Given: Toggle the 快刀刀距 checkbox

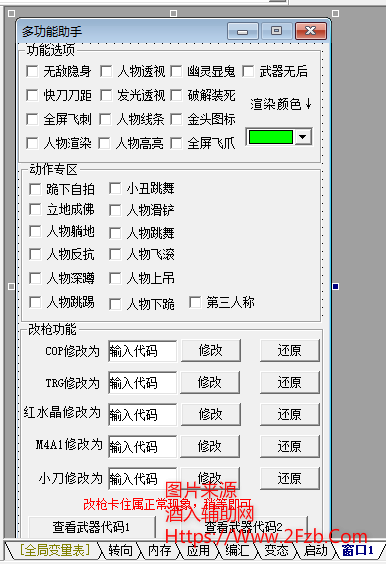Looking at the screenshot, I should tap(32, 95).
